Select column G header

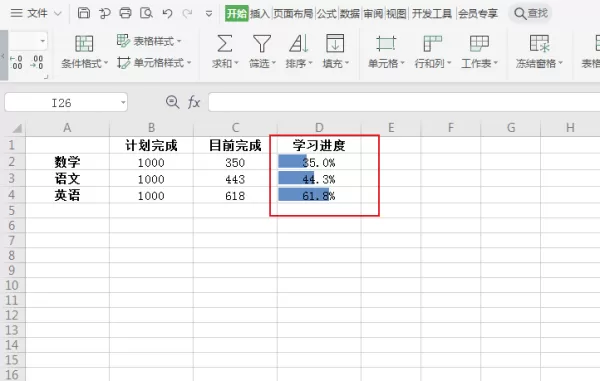pyautogui.click(x=511, y=128)
